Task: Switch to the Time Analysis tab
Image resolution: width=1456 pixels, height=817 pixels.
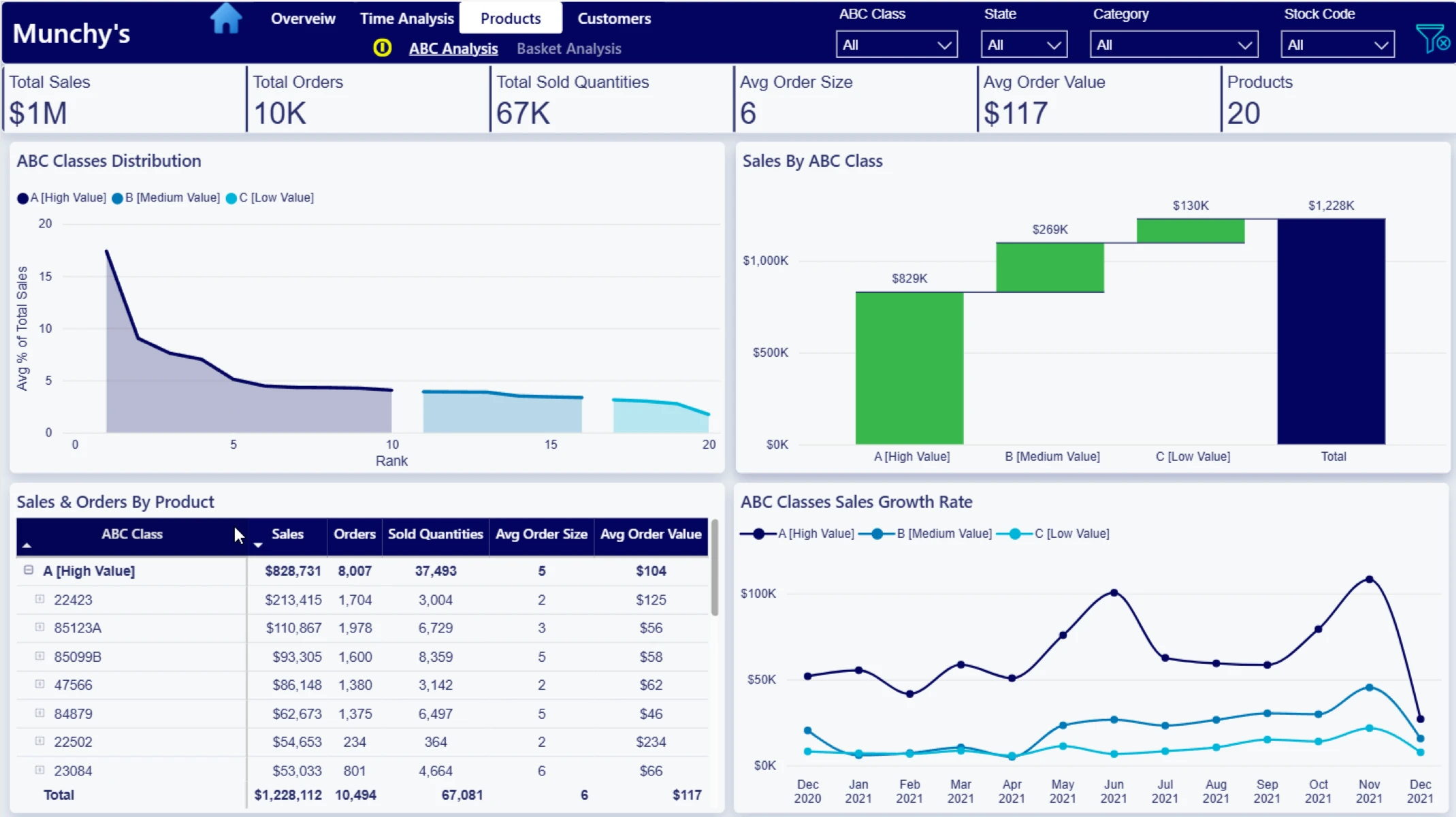Action: pyautogui.click(x=406, y=18)
